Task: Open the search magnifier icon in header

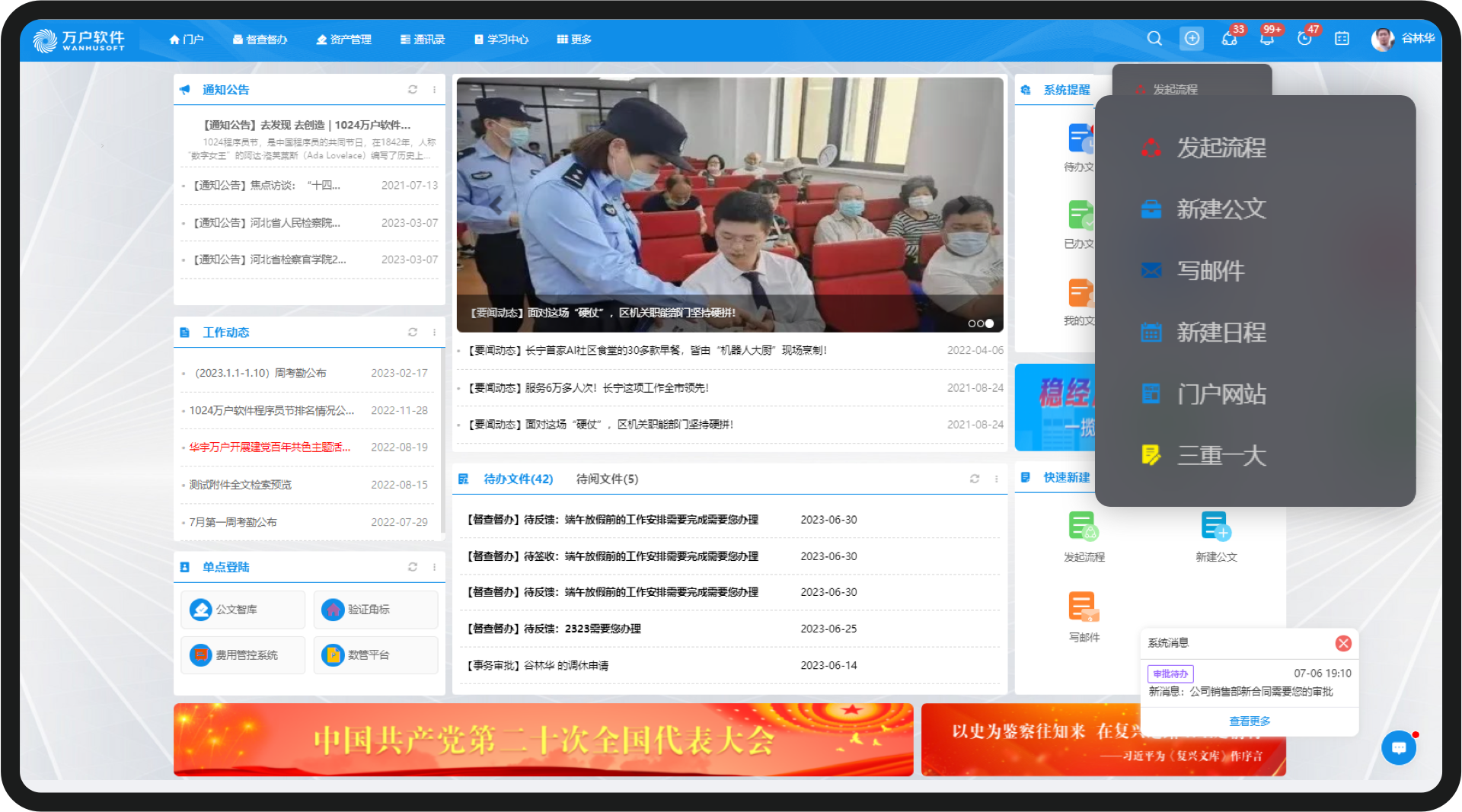Action: pyautogui.click(x=1154, y=39)
